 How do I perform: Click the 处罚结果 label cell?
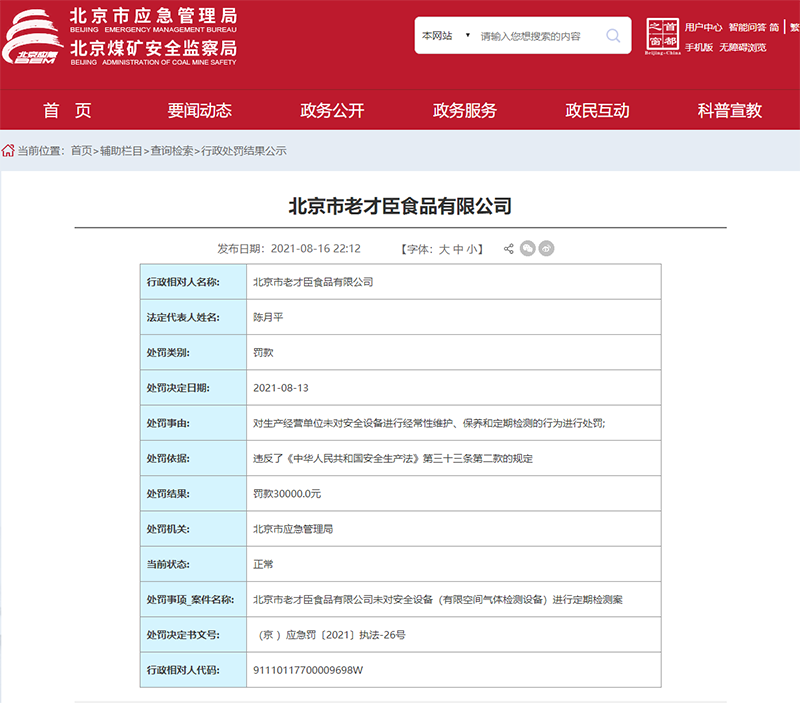click(x=193, y=493)
